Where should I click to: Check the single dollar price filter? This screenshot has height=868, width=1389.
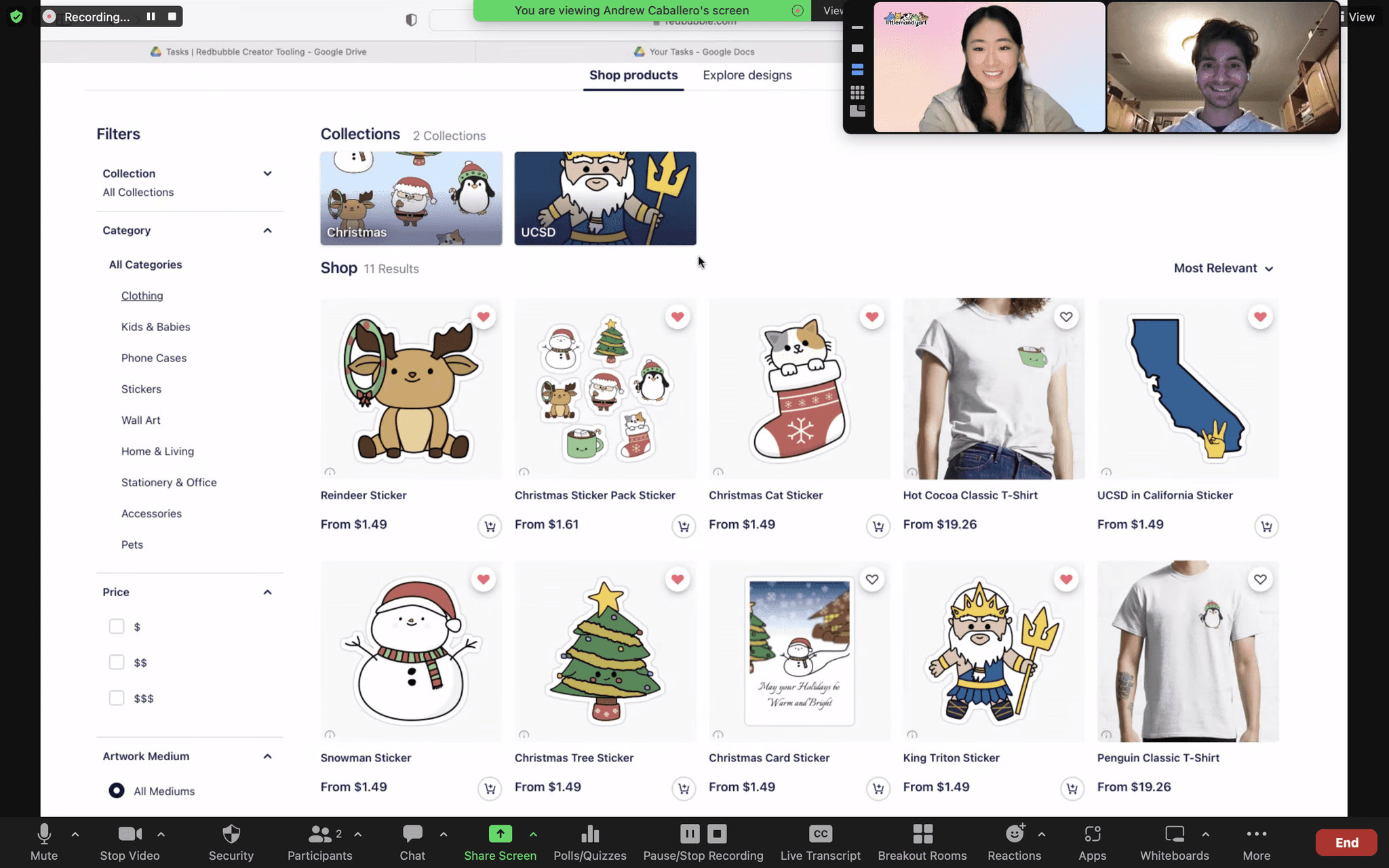pyautogui.click(x=117, y=627)
